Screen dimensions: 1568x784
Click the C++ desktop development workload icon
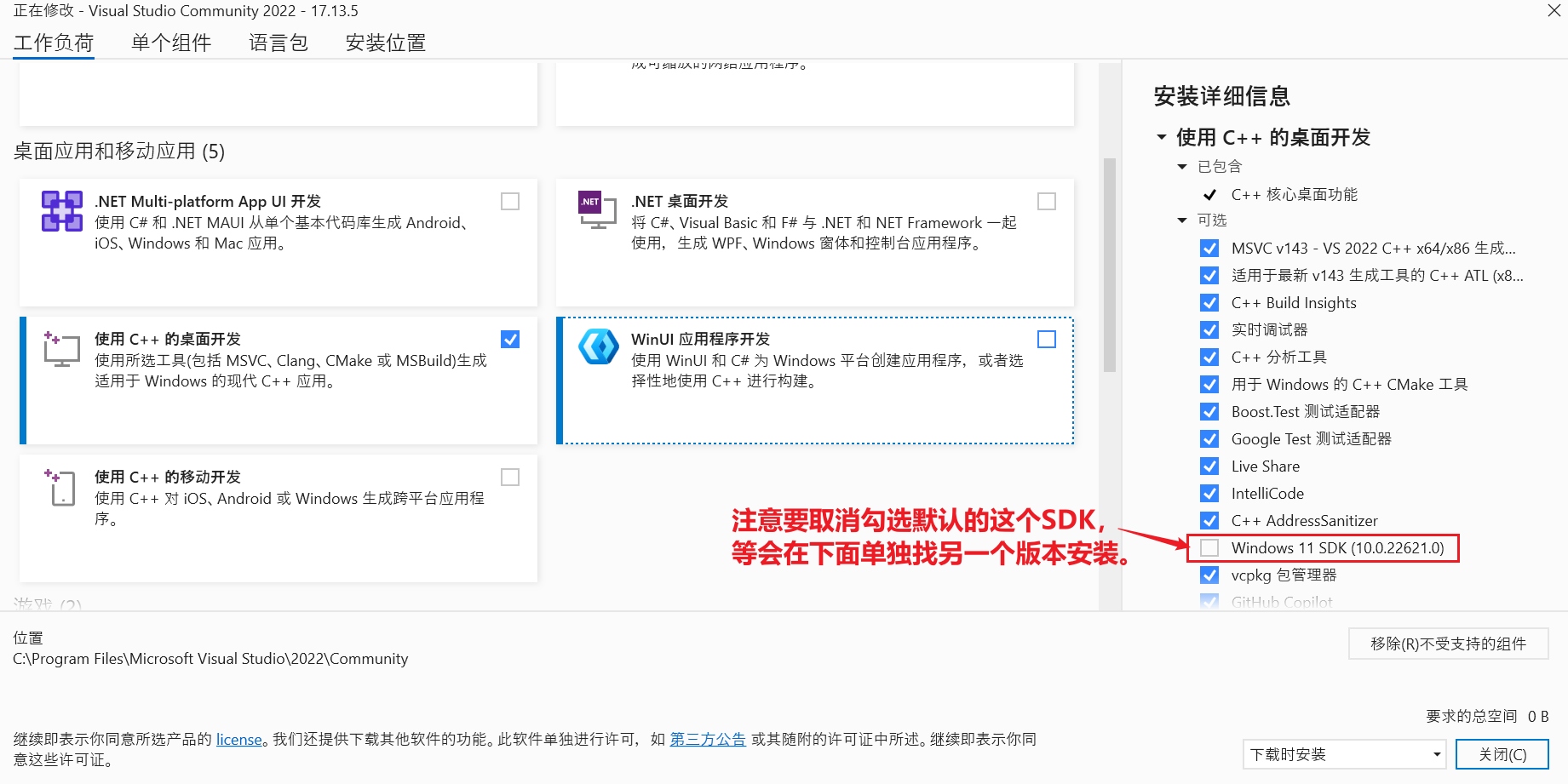click(61, 349)
